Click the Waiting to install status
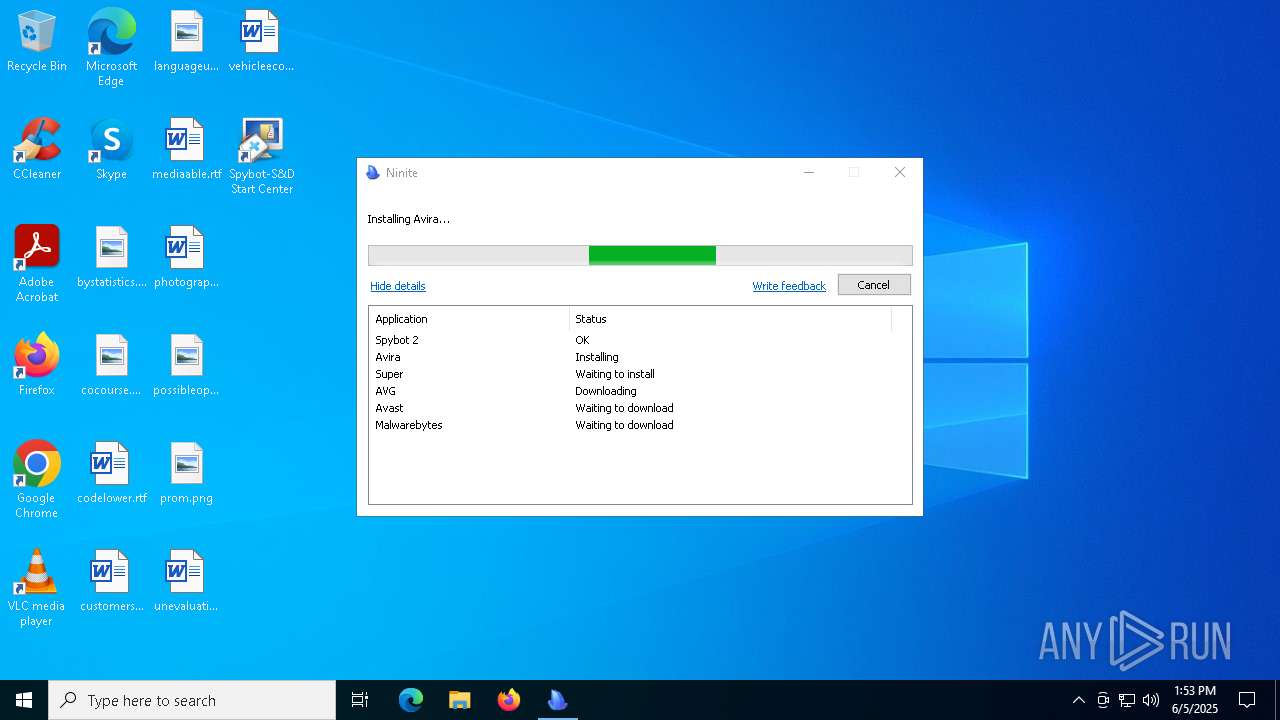The width and height of the screenshot is (1280, 720). tap(615, 374)
